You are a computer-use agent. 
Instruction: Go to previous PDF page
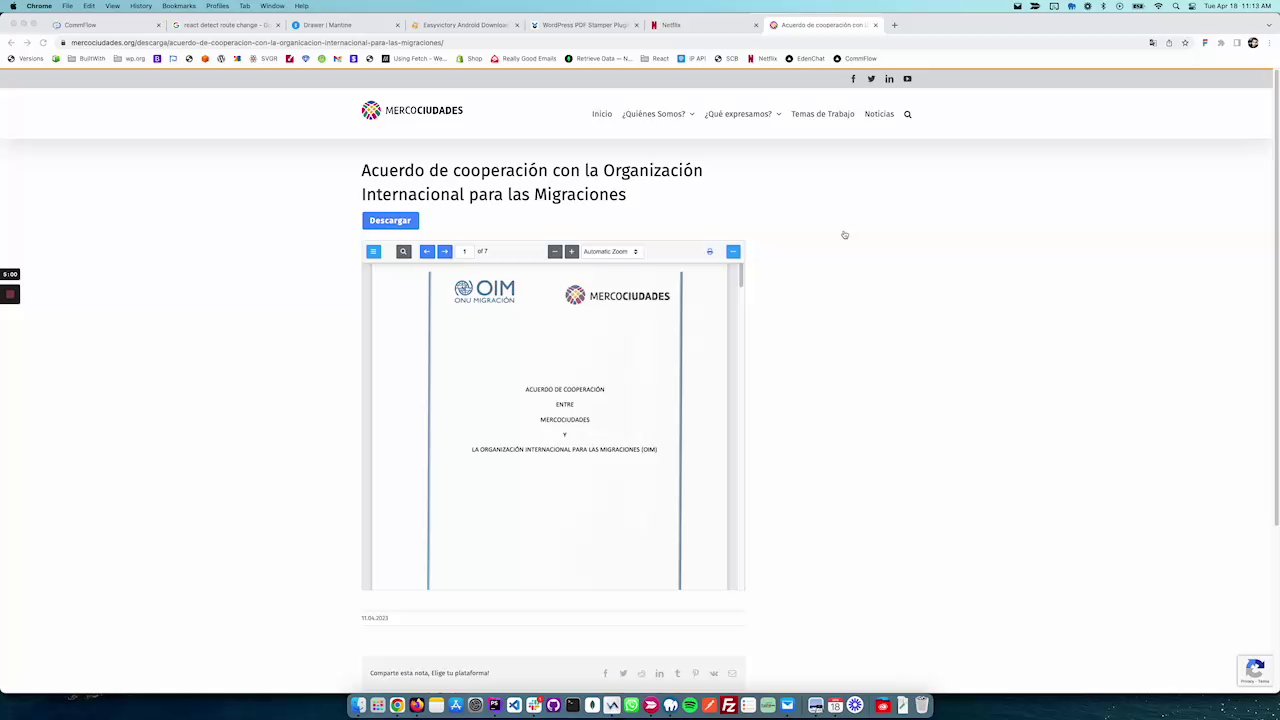tap(427, 251)
